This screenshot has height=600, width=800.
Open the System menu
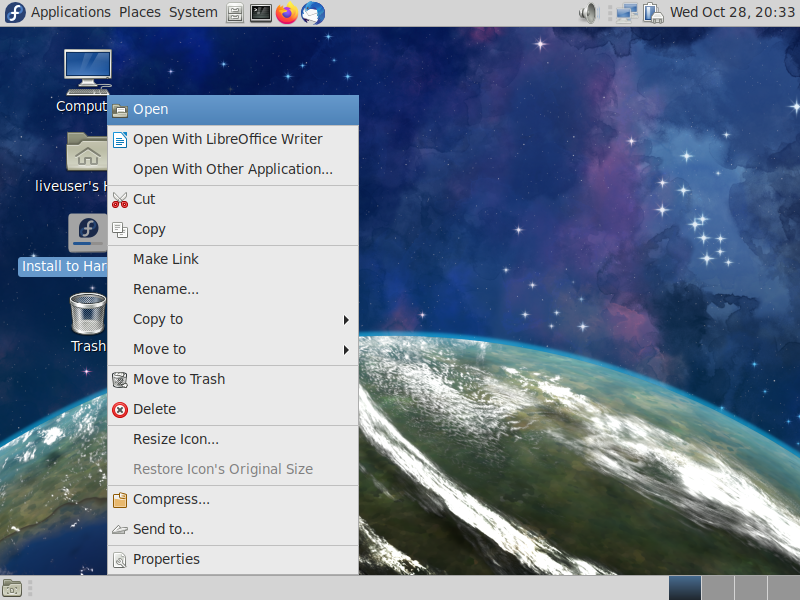coord(193,12)
